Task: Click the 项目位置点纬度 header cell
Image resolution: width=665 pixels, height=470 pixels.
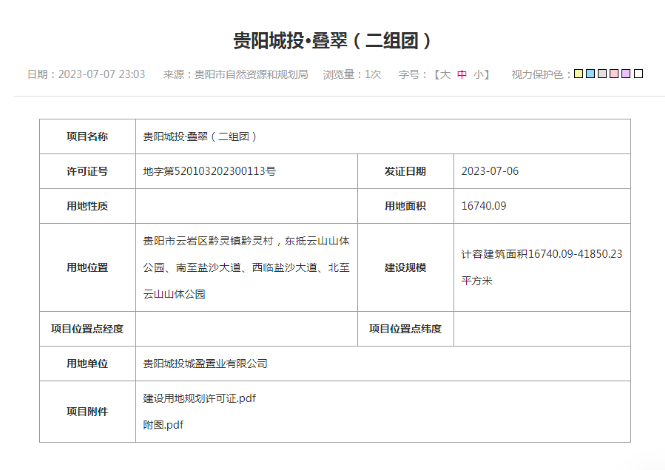Action: pyautogui.click(x=405, y=329)
